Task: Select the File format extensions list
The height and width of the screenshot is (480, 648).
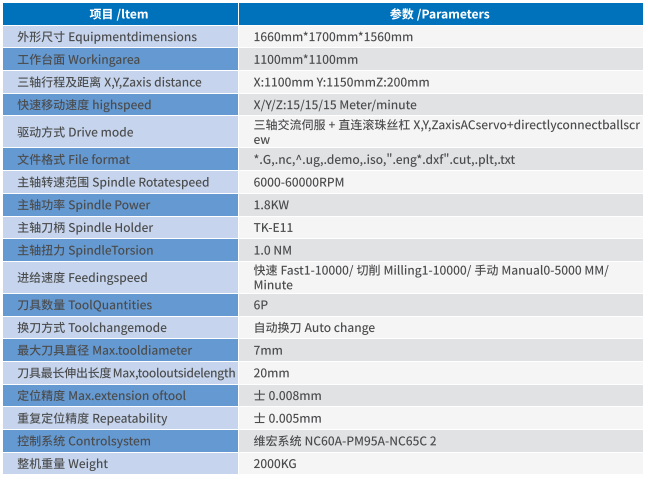Action: (x=385, y=160)
